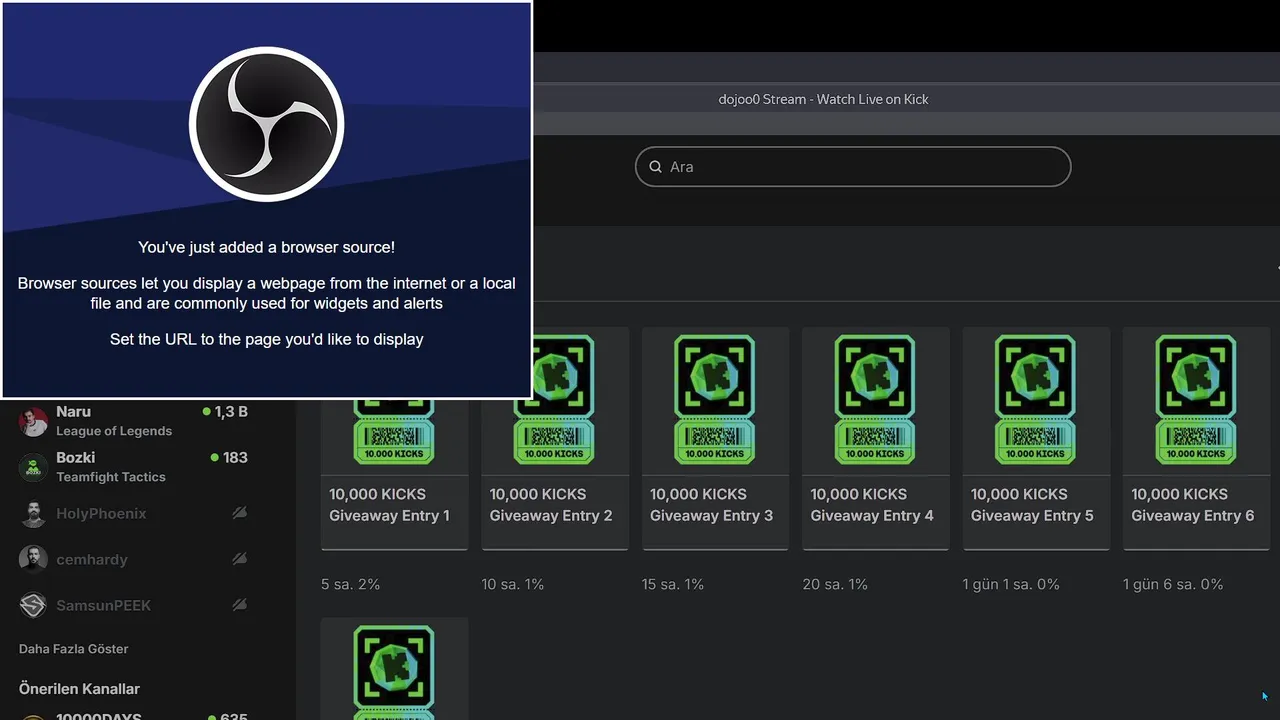Select 10,000 KICKS Giveaway Entry 3 title
Viewport: 1280px width, 720px height.
(711, 505)
